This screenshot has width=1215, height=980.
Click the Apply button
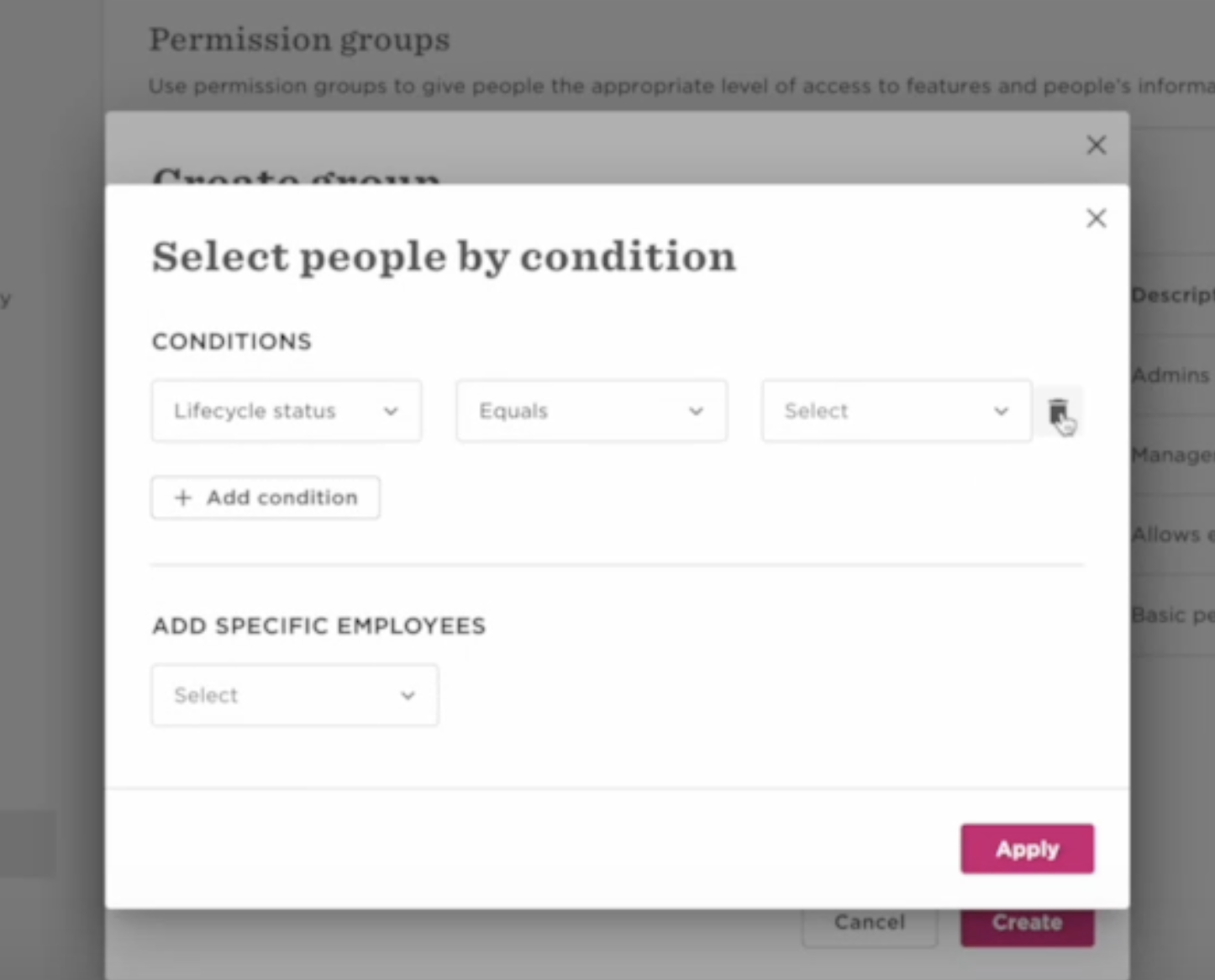(1028, 849)
